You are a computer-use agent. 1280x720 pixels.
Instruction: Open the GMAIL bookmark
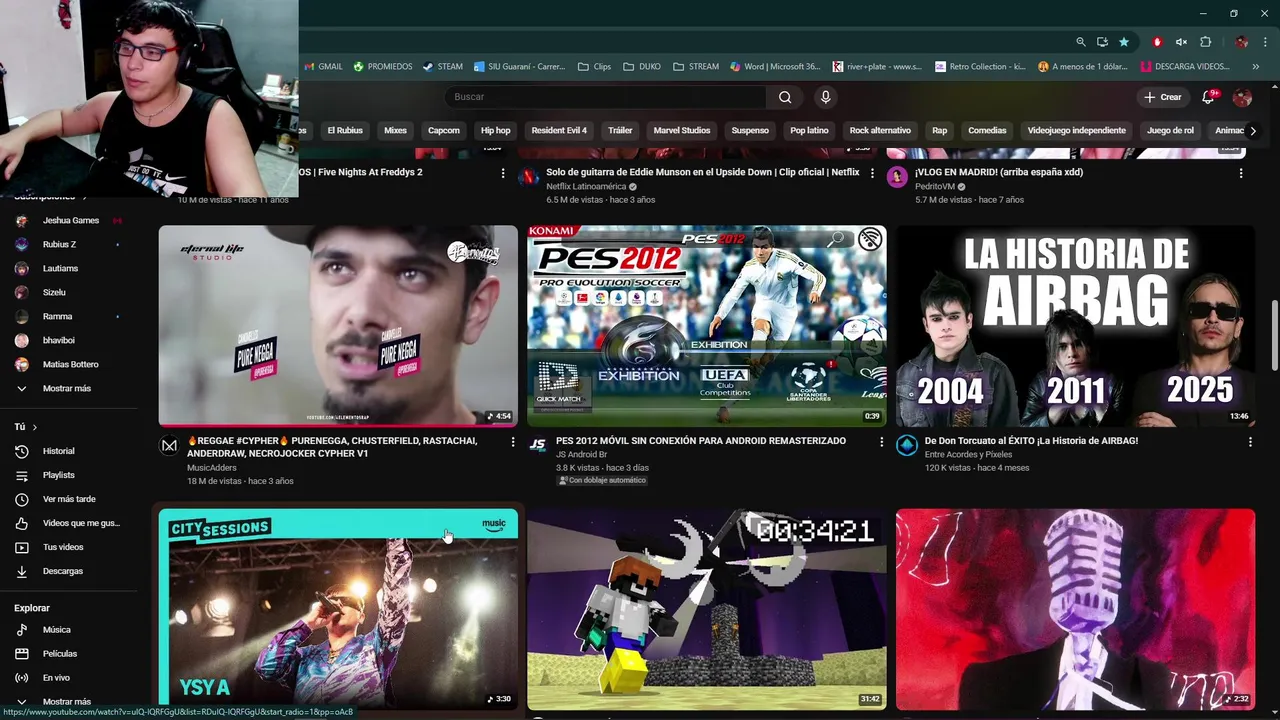click(323, 67)
